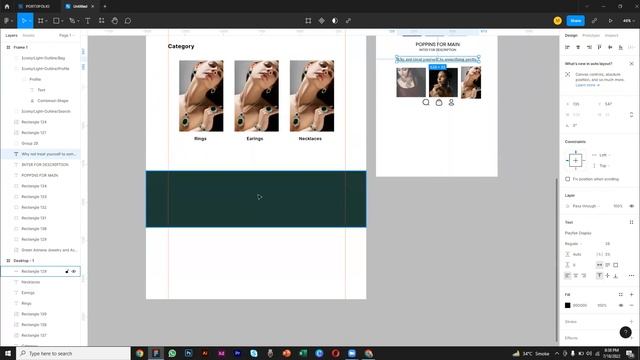This screenshot has width=640, height=360.
Task: Enable Fix position when scrolling
Action: pyautogui.click(x=567, y=179)
